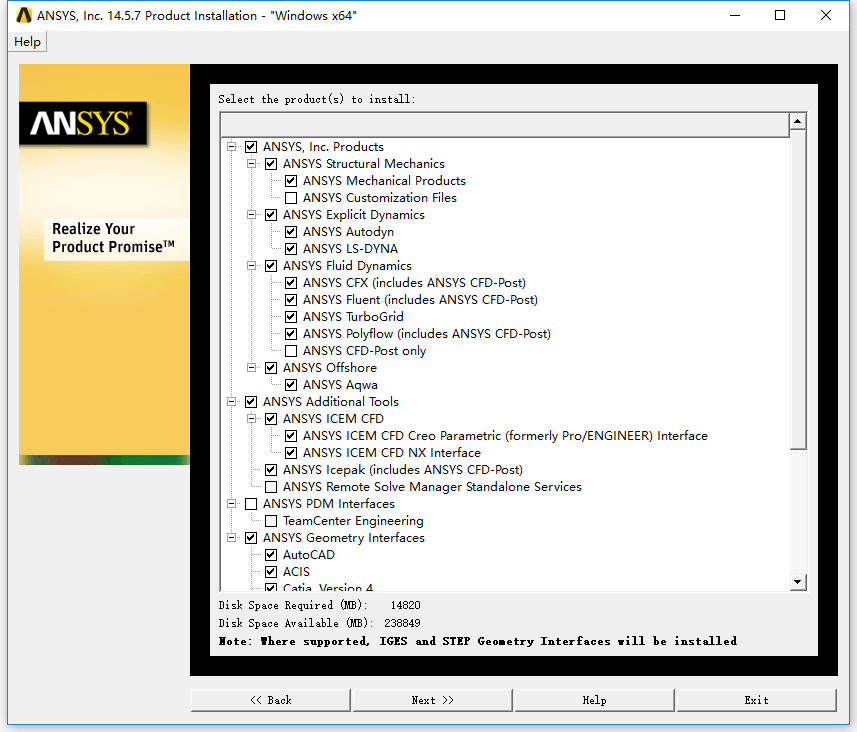Collapse ANSYS ICEM CFD node
This screenshot has height=732, width=857.
pyautogui.click(x=251, y=419)
